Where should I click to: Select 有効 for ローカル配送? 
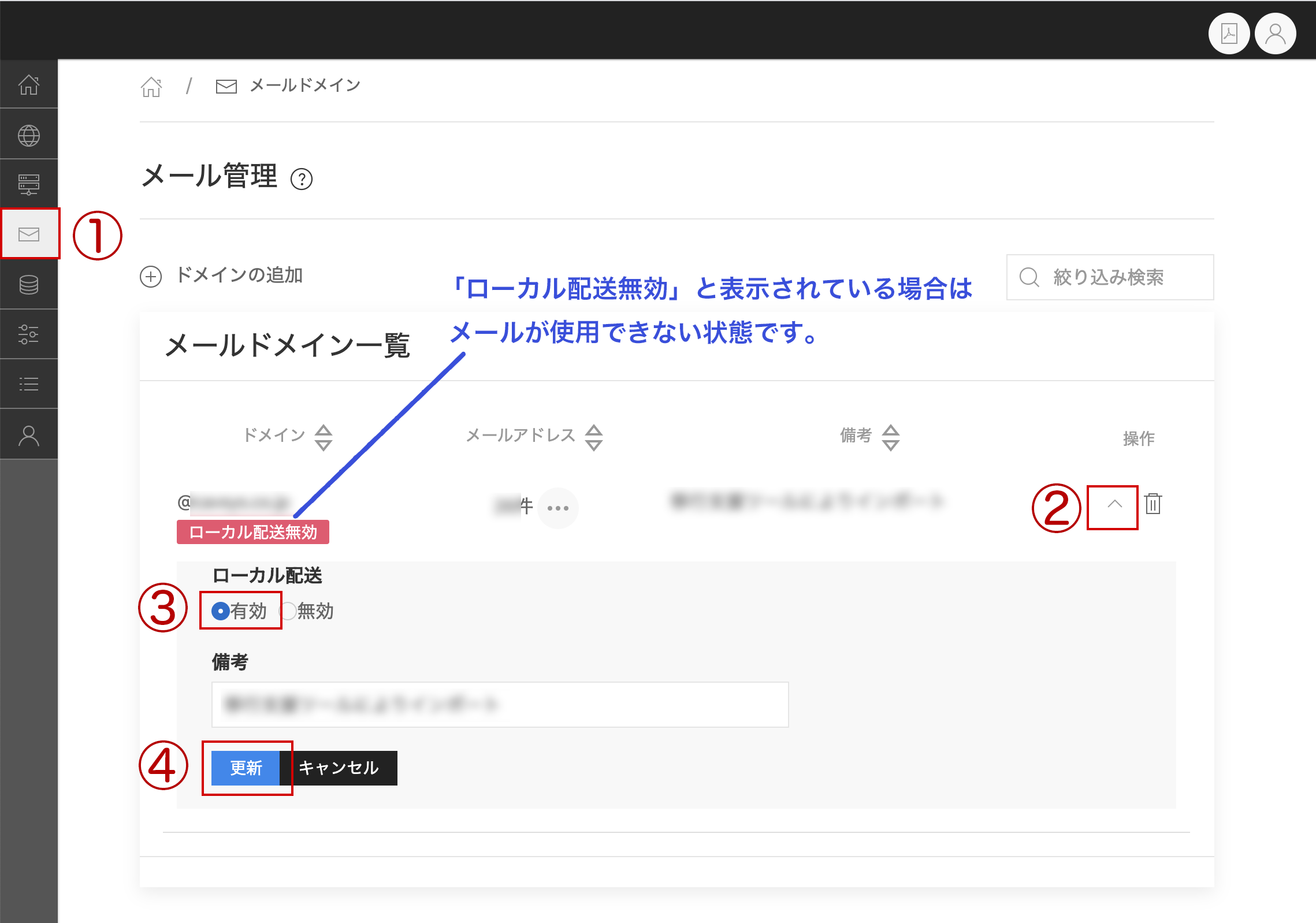[220, 611]
